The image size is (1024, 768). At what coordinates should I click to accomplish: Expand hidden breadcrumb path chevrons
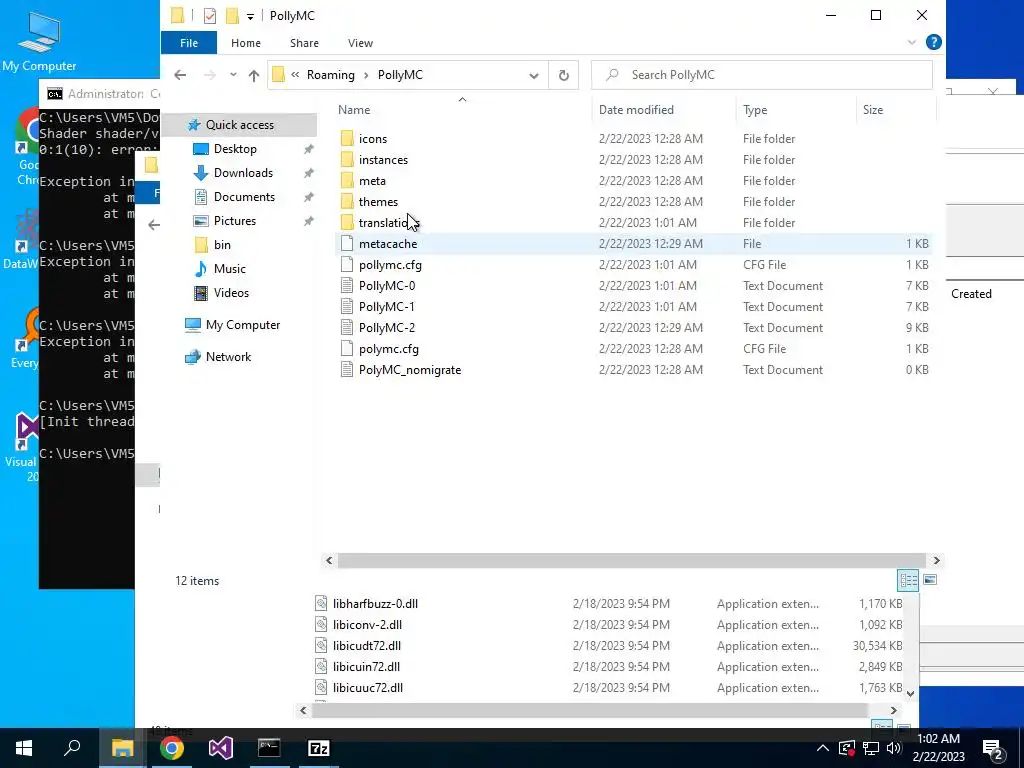point(295,75)
